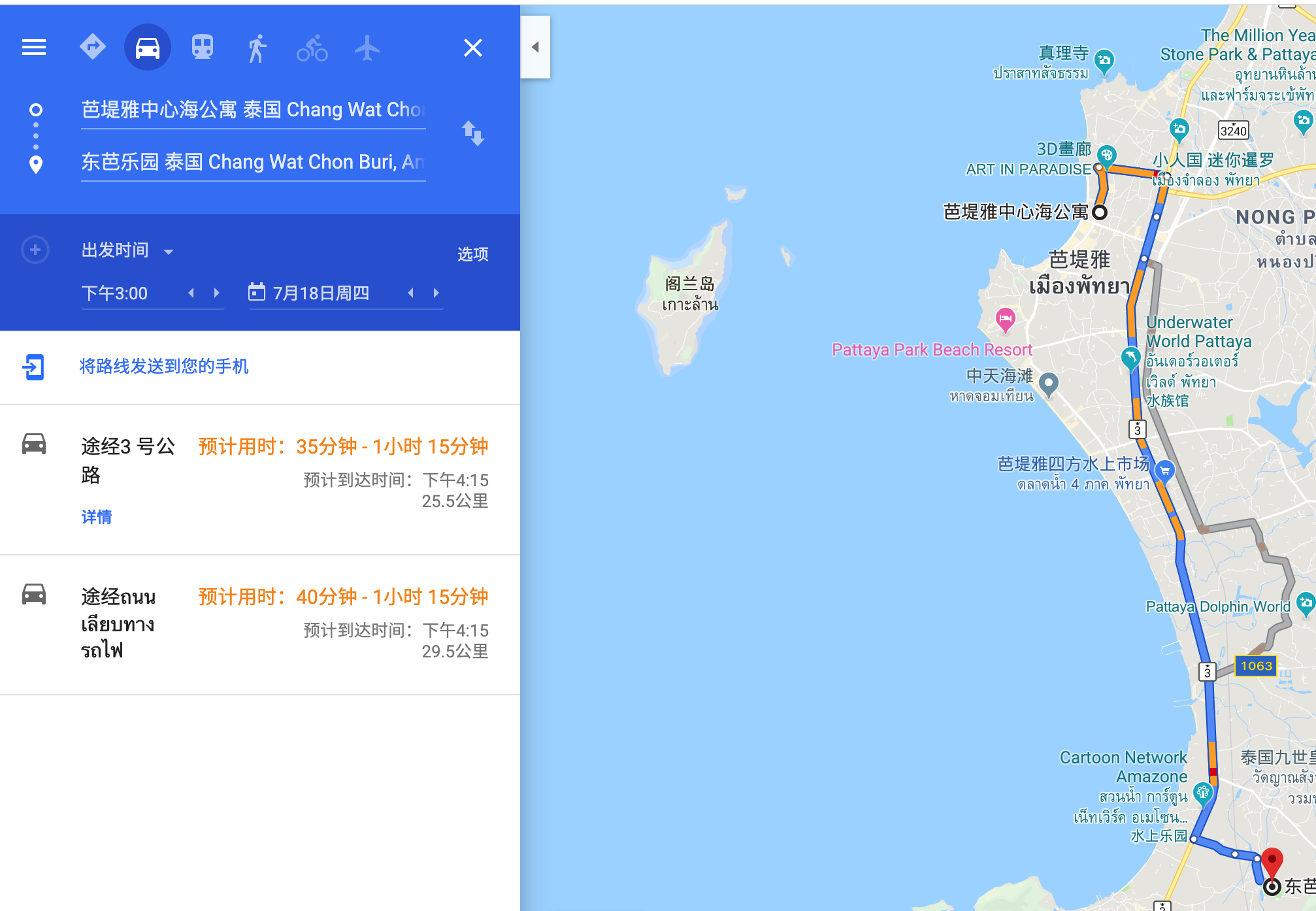Collapse the side panel arrow
Screen dimensions: 1316x911
click(x=535, y=47)
